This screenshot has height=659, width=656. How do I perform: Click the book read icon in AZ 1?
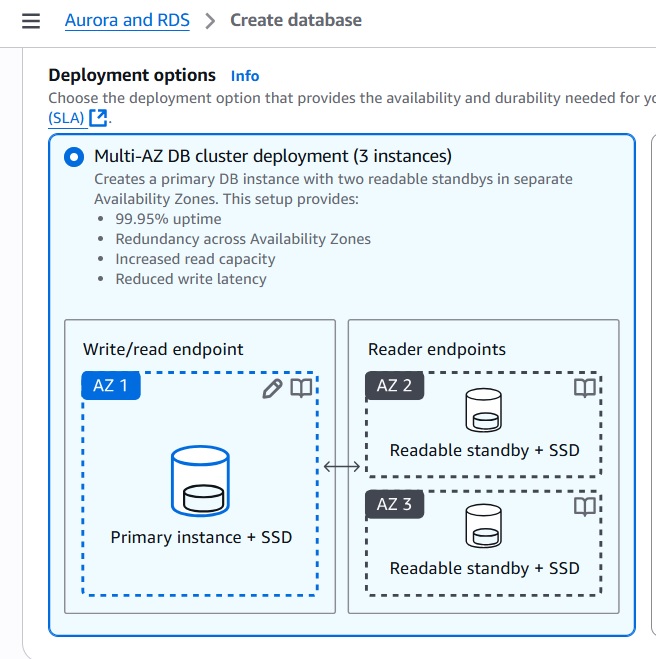(x=301, y=388)
